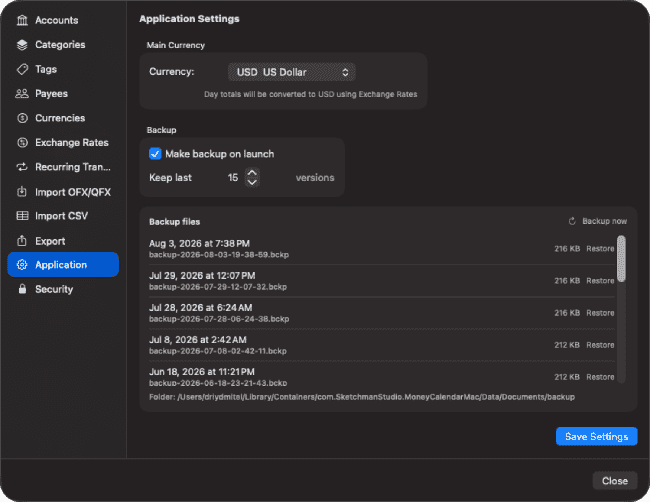The width and height of the screenshot is (650, 502).
Task: Click the Jun 18, 2026 at 11:21 PM entry
Action: pos(202,372)
